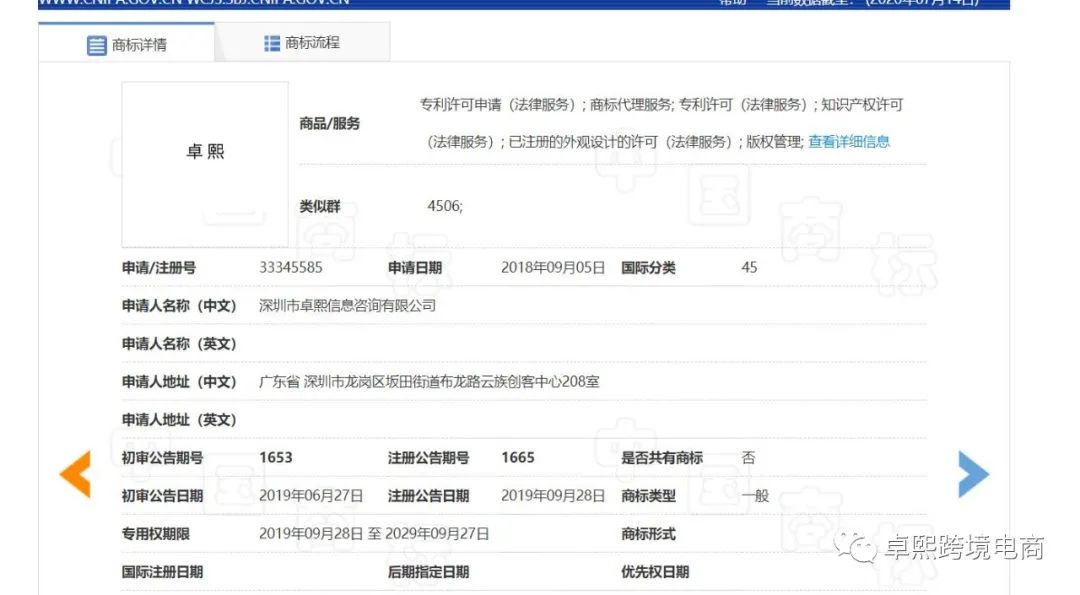Image resolution: width=1080 pixels, height=595 pixels.
Task: Go to next trademark with blue arrow
Action: point(973,474)
